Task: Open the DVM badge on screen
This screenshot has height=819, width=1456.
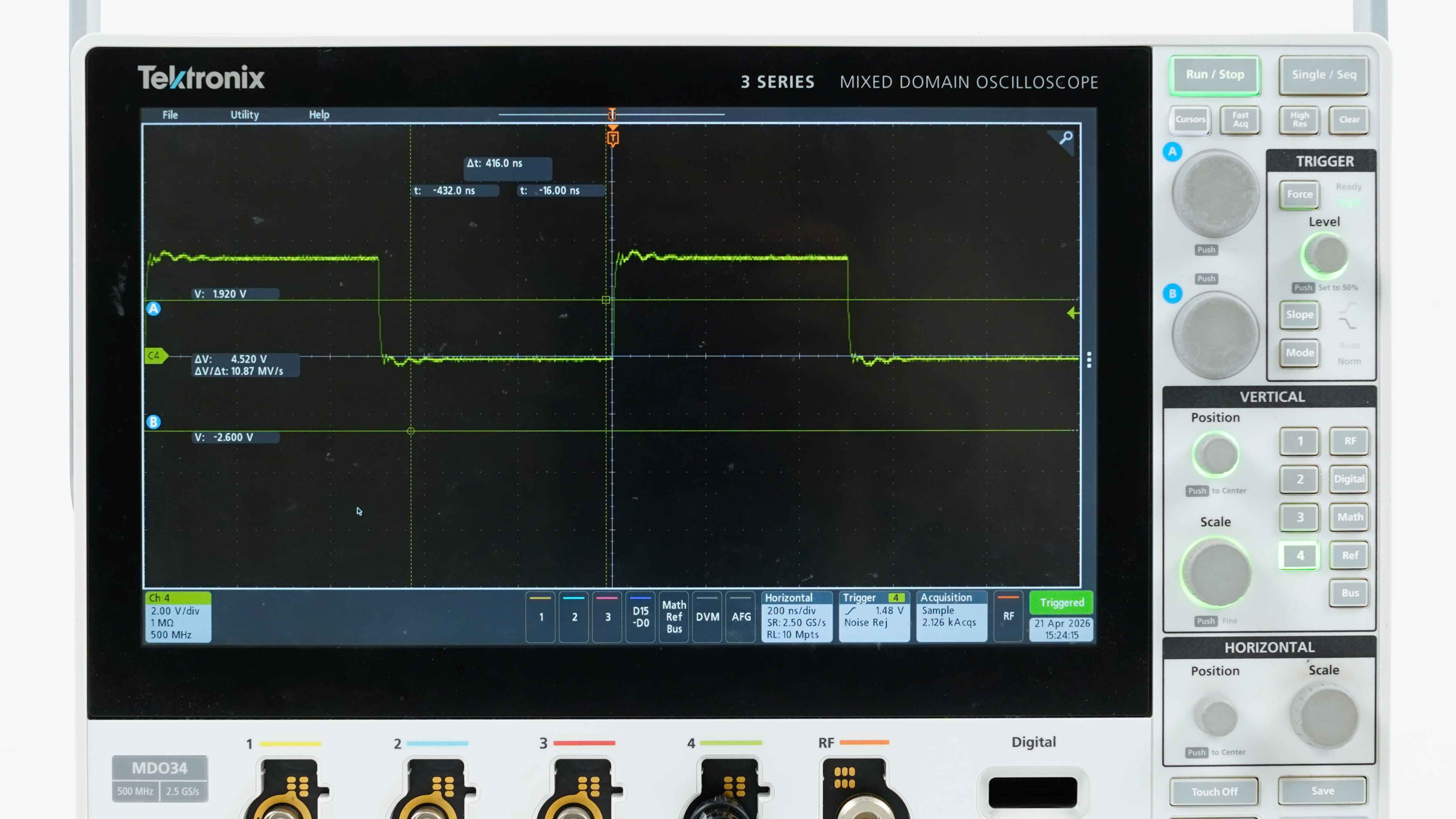Action: point(707,617)
